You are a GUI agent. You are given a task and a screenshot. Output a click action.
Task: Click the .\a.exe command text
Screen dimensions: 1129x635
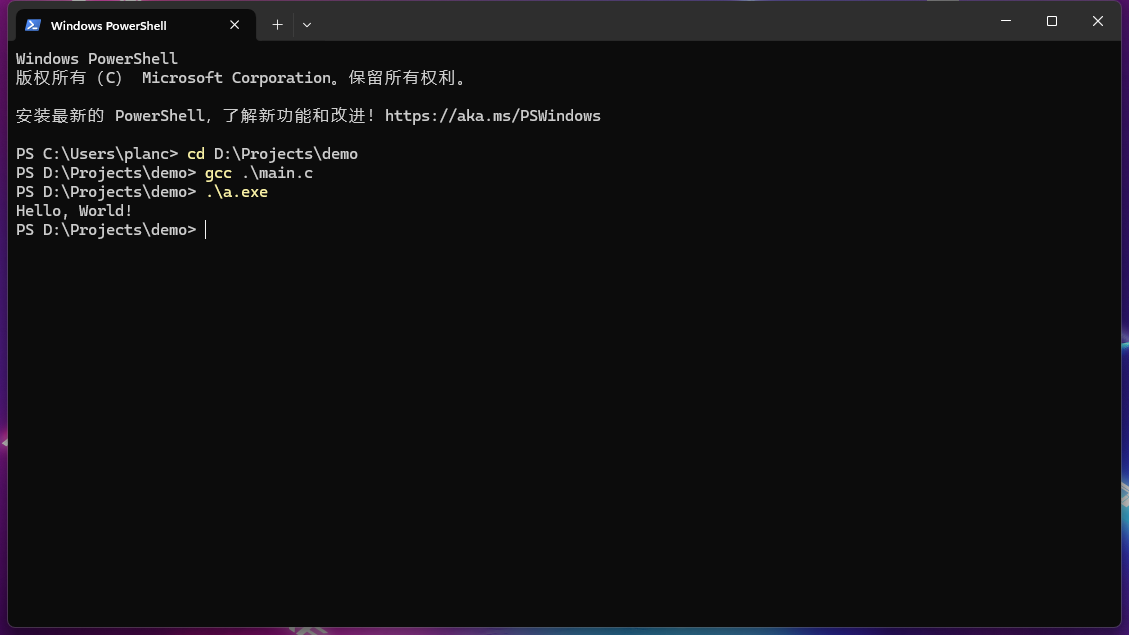237,191
